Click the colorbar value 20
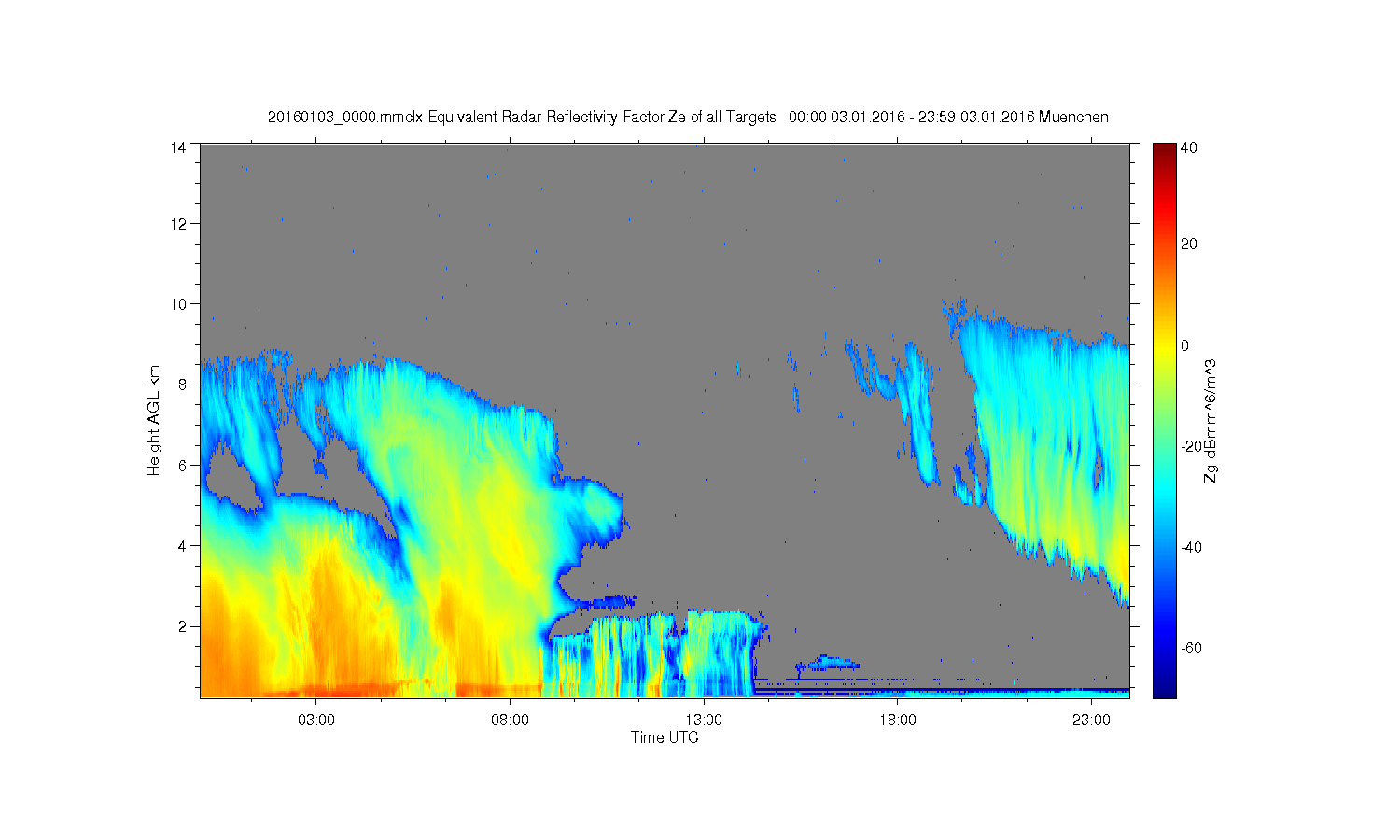1400x840 pixels. (x=1189, y=245)
